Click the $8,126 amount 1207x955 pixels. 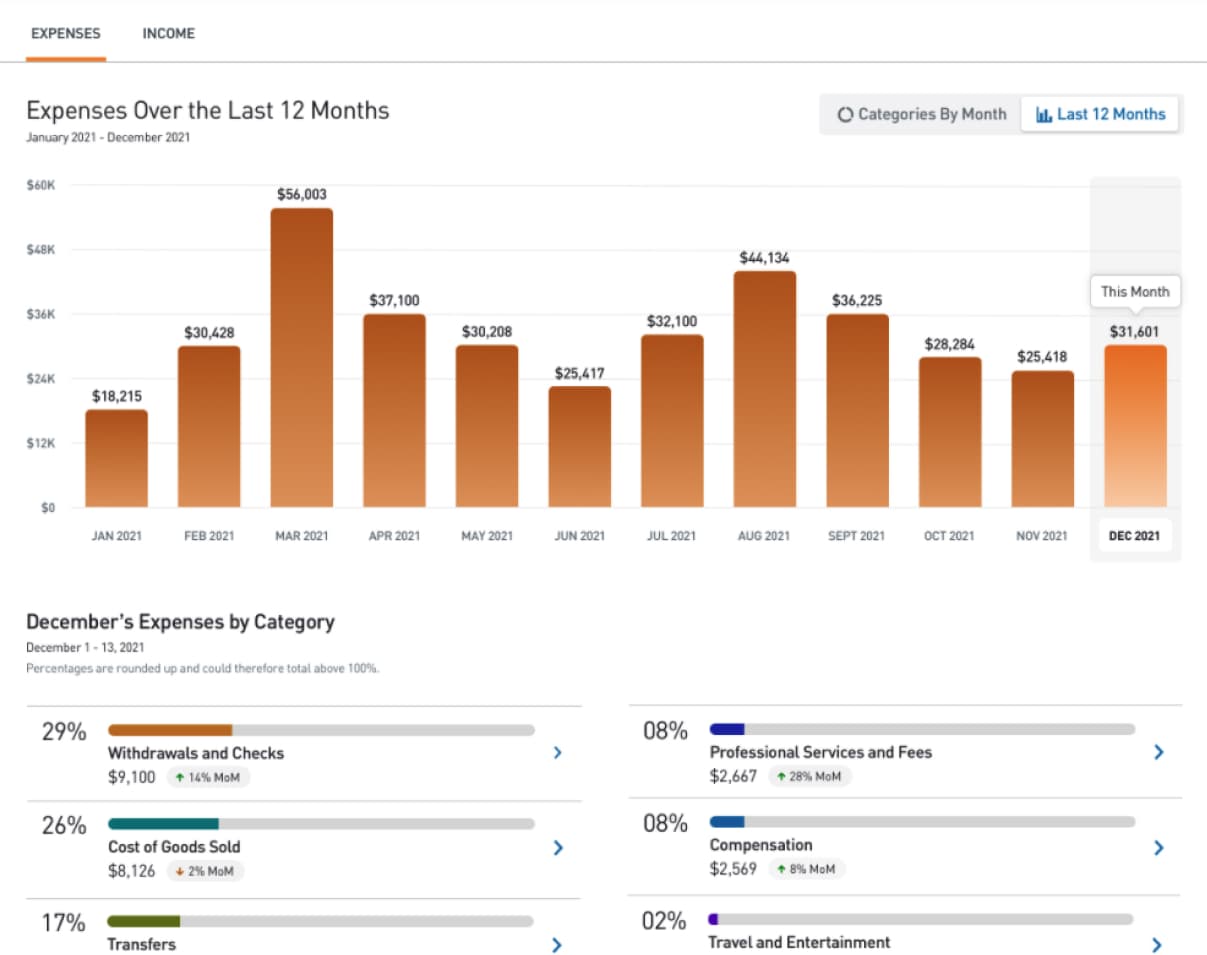point(132,871)
